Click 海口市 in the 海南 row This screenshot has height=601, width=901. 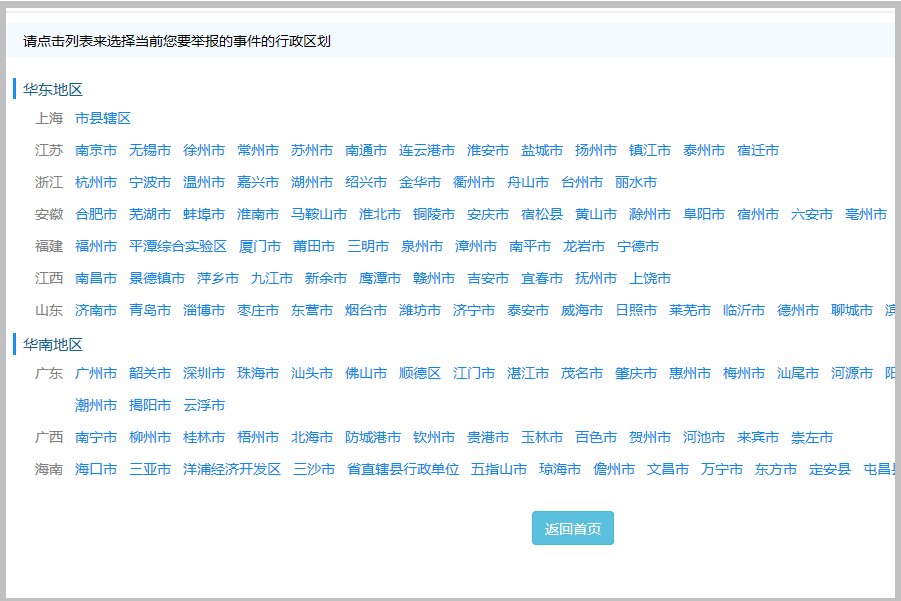tap(97, 468)
